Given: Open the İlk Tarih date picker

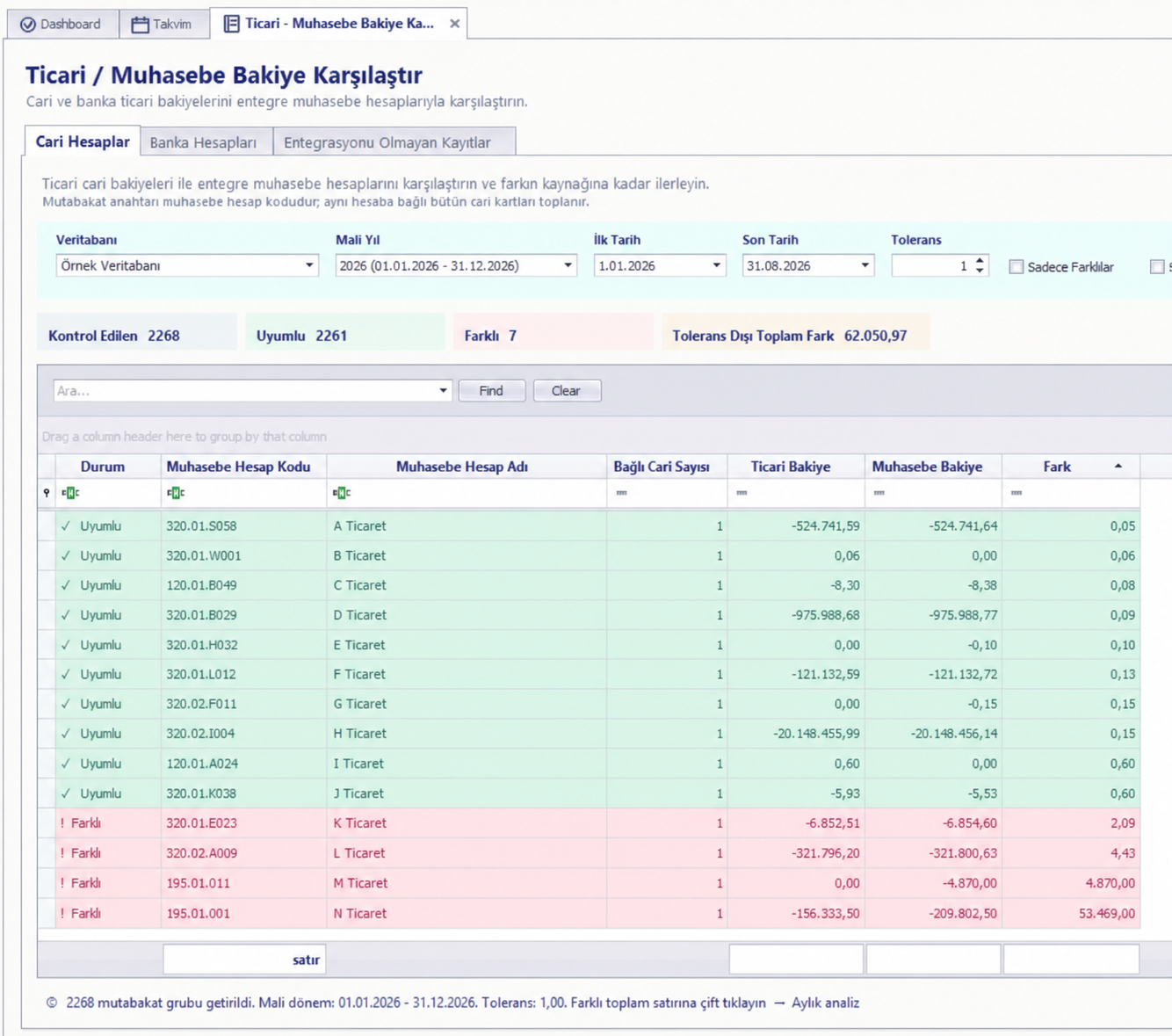Looking at the screenshot, I should click(716, 265).
